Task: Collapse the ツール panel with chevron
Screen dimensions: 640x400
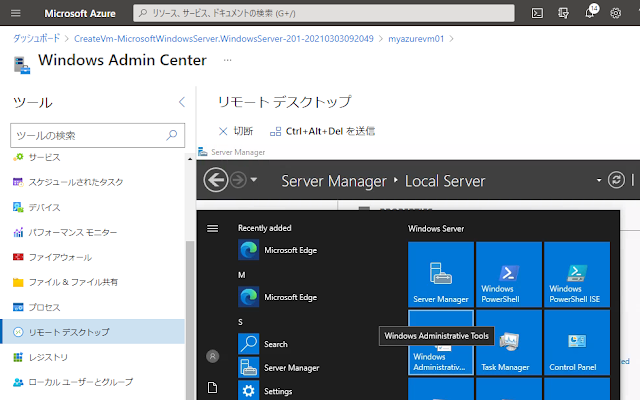Action: point(182,102)
